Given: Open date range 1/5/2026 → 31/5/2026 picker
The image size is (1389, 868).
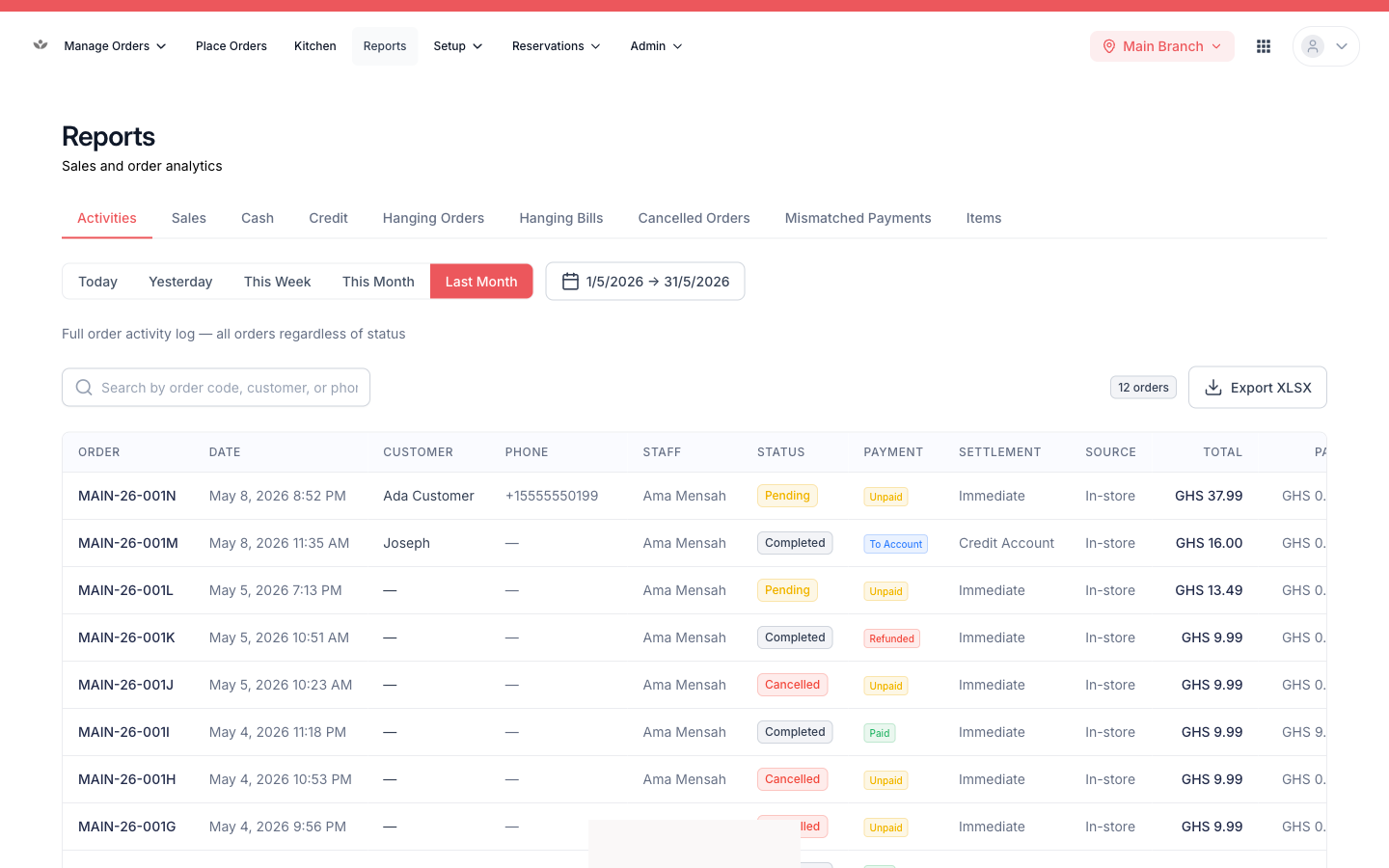Looking at the screenshot, I should pos(645,282).
